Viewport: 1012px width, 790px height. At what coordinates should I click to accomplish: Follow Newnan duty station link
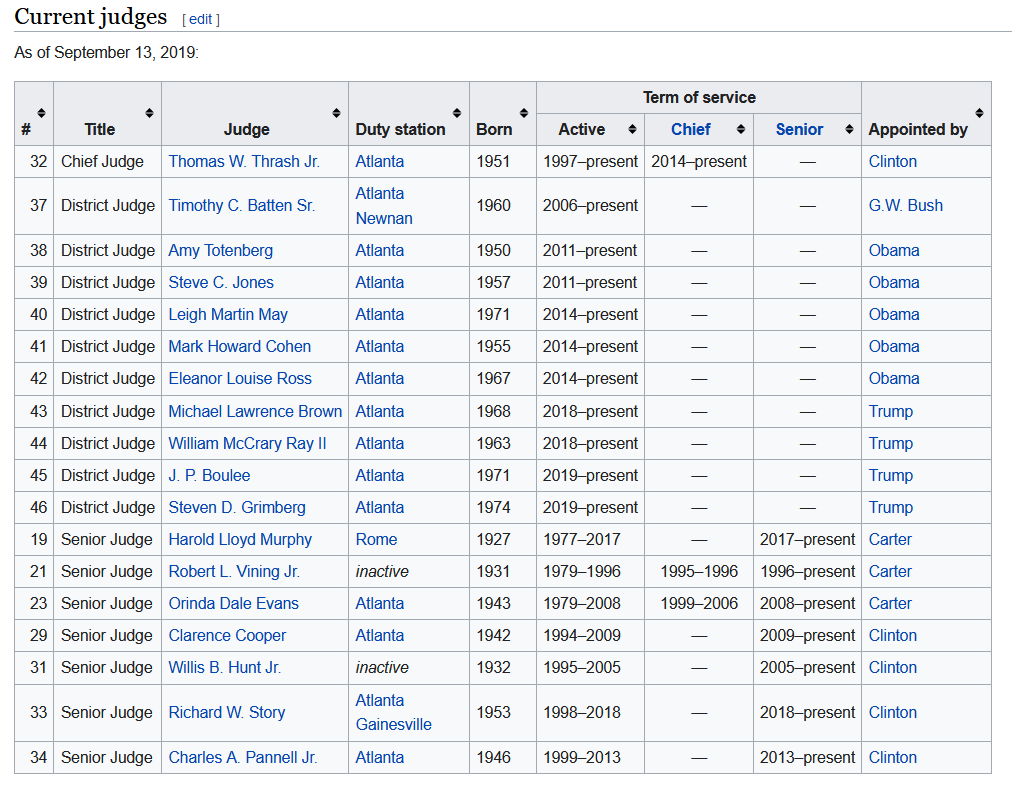[x=384, y=219]
